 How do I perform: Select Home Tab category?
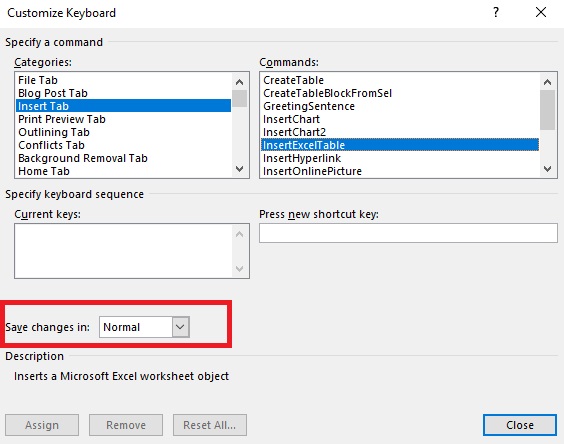124,171
